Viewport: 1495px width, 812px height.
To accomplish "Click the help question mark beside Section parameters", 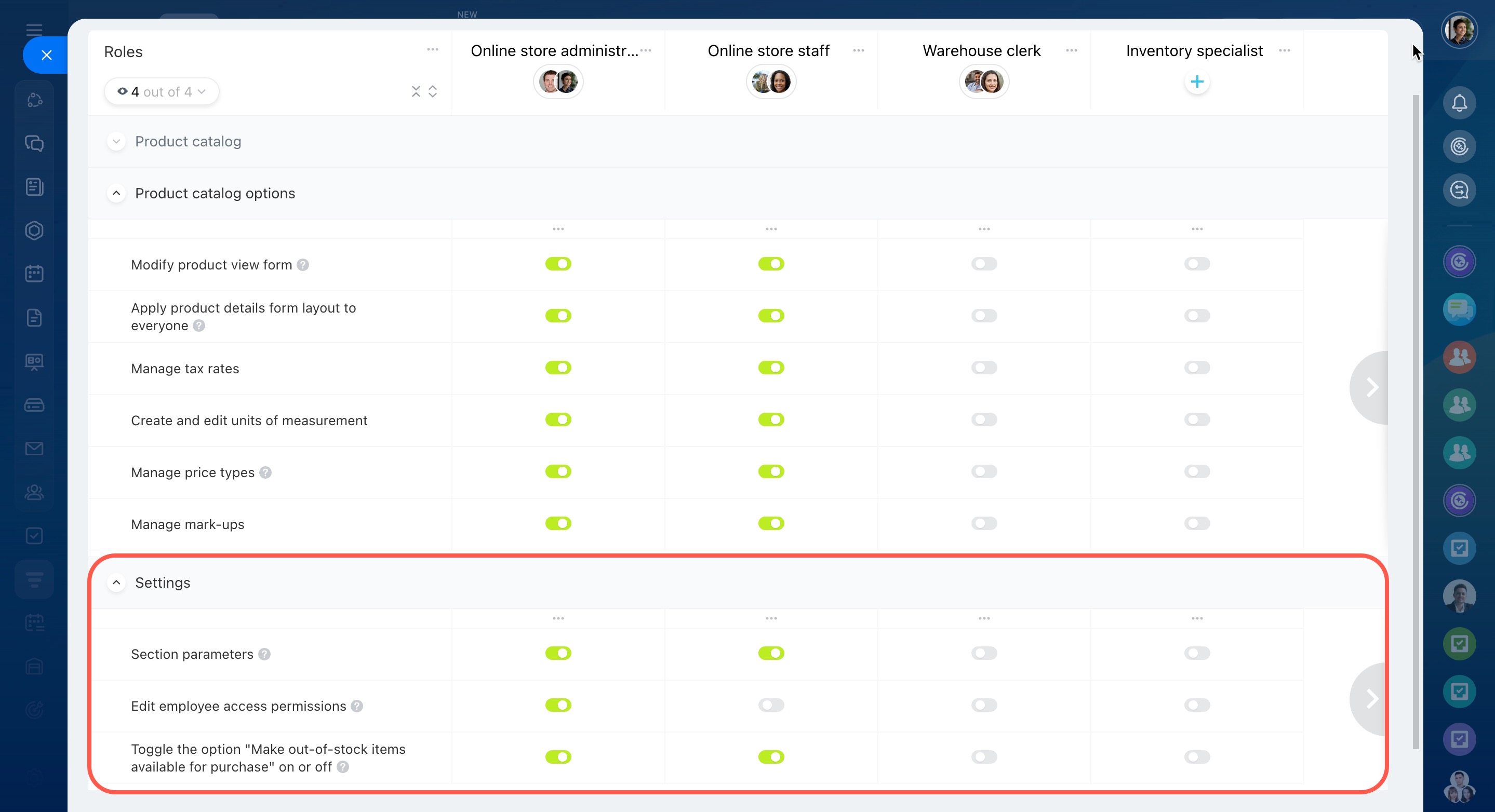I will [264, 654].
